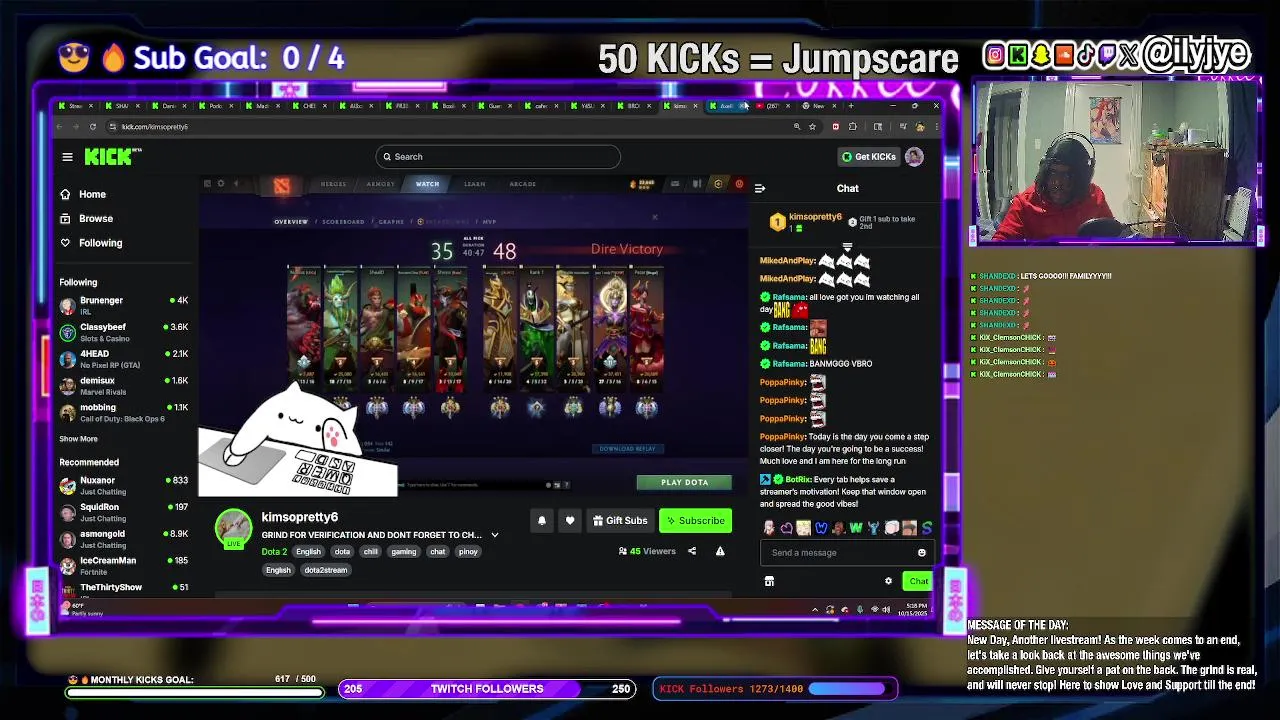Image resolution: width=1280 pixels, height=720 pixels.
Task: Open chat settings gear icon
Action: pos(888,581)
